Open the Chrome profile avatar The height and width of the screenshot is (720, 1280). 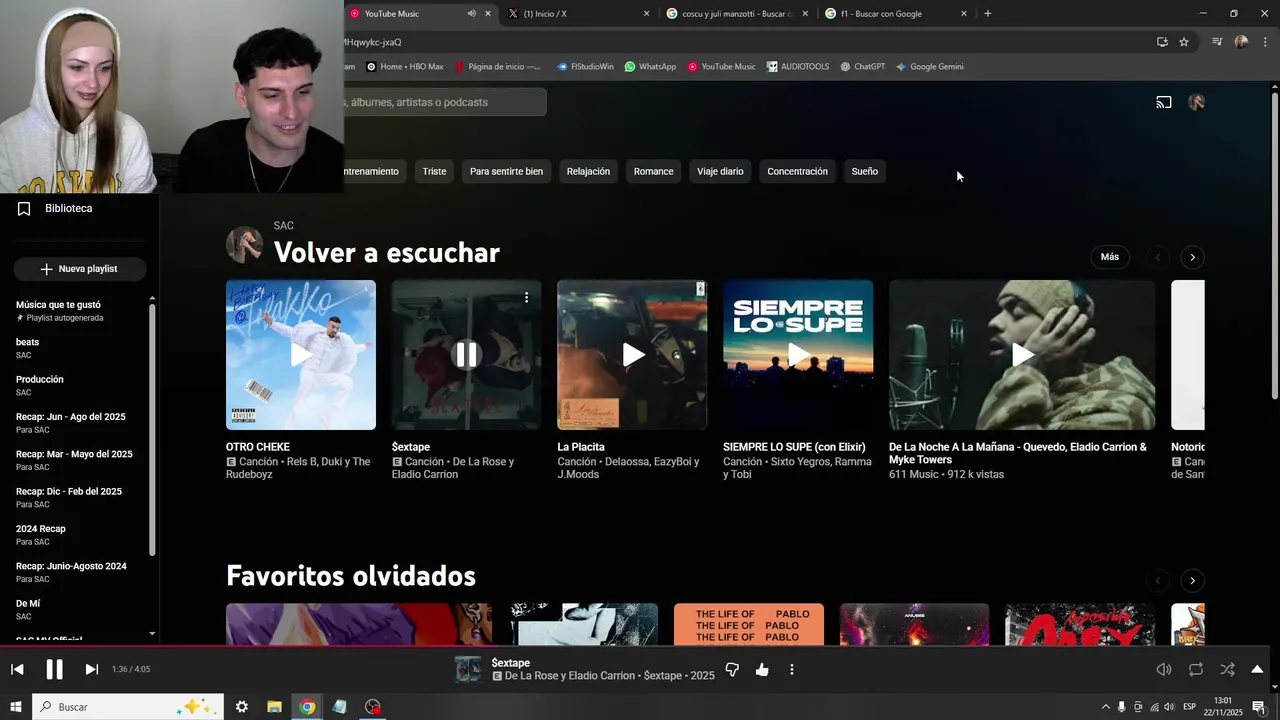pos(1241,42)
